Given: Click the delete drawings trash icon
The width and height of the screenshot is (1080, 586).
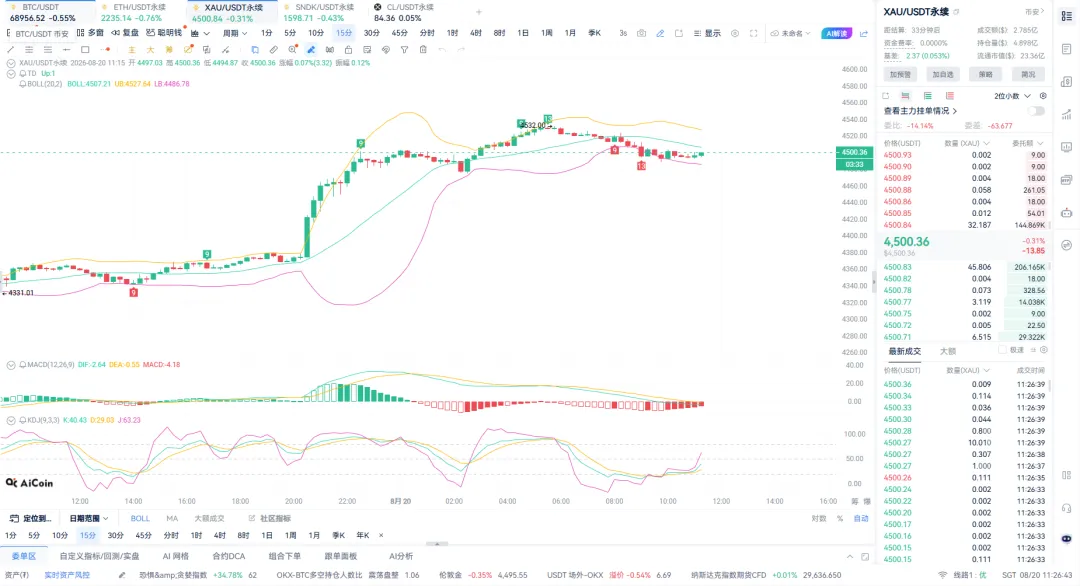Looking at the screenshot, I should (424, 50).
